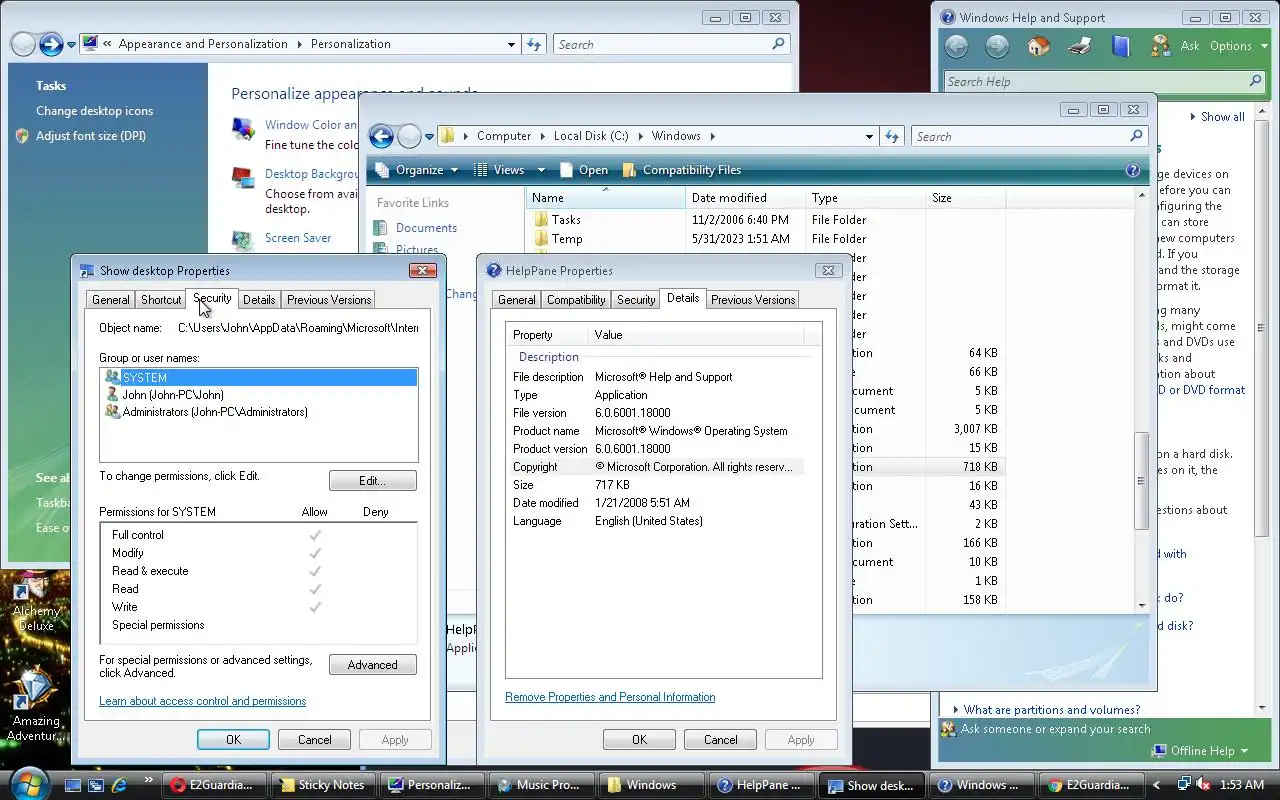1280x800 pixels.
Task: Click 'Remove Properties and Personal Information' link
Action: point(610,697)
